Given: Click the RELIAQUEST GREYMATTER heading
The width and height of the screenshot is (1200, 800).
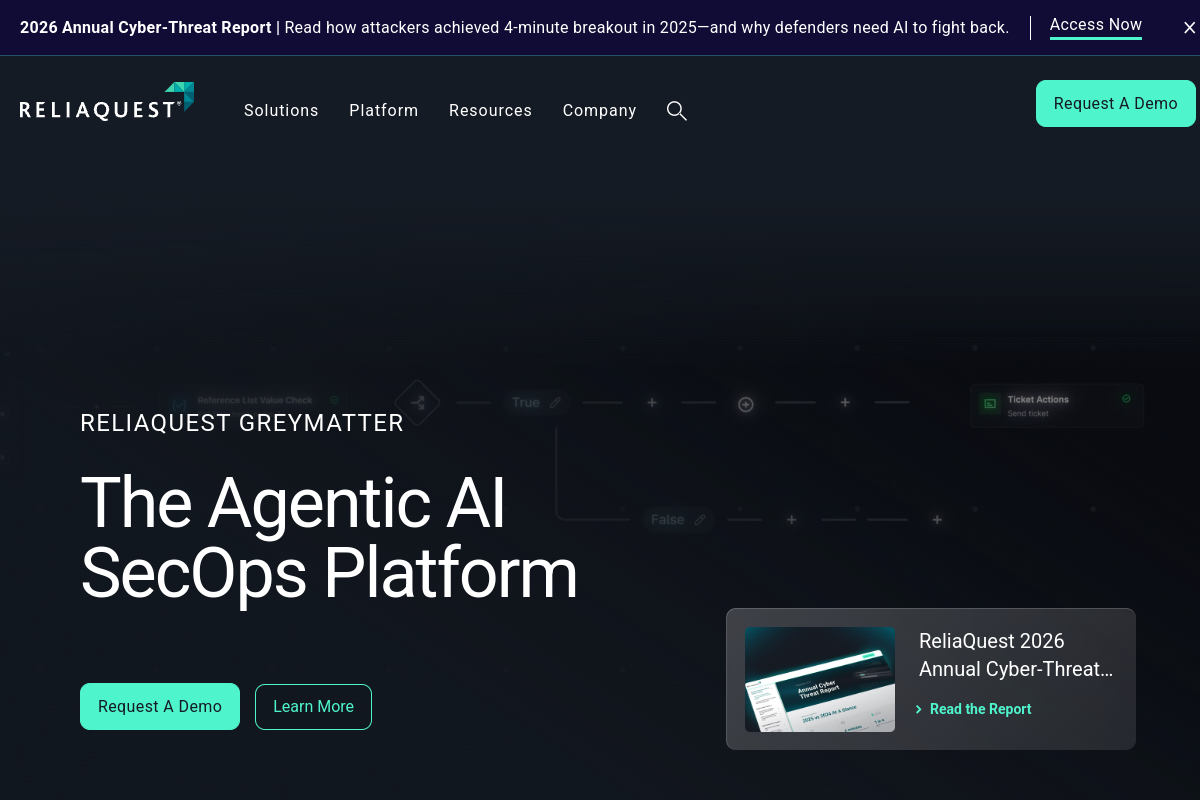Looking at the screenshot, I should (242, 423).
